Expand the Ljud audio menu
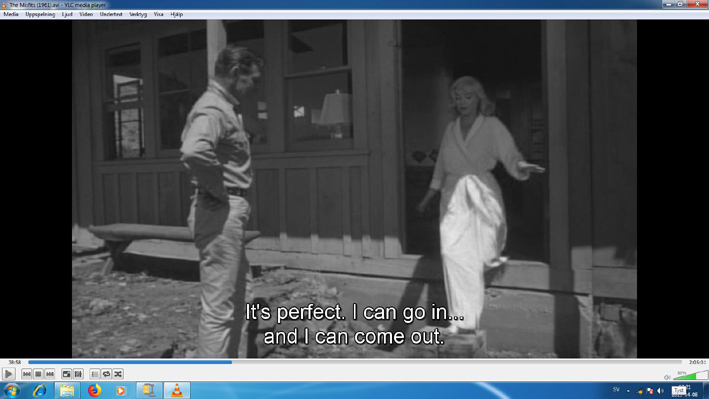The height and width of the screenshot is (399, 709). pos(67,14)
